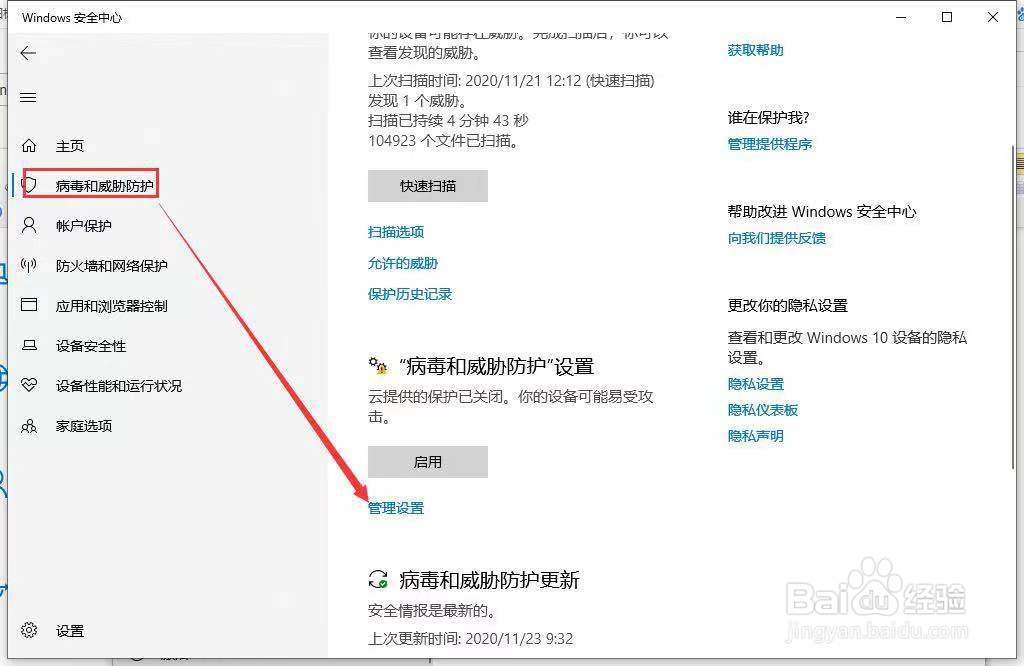
Task: Click the person icon for 帐户保护
Action: coord(29,225)
